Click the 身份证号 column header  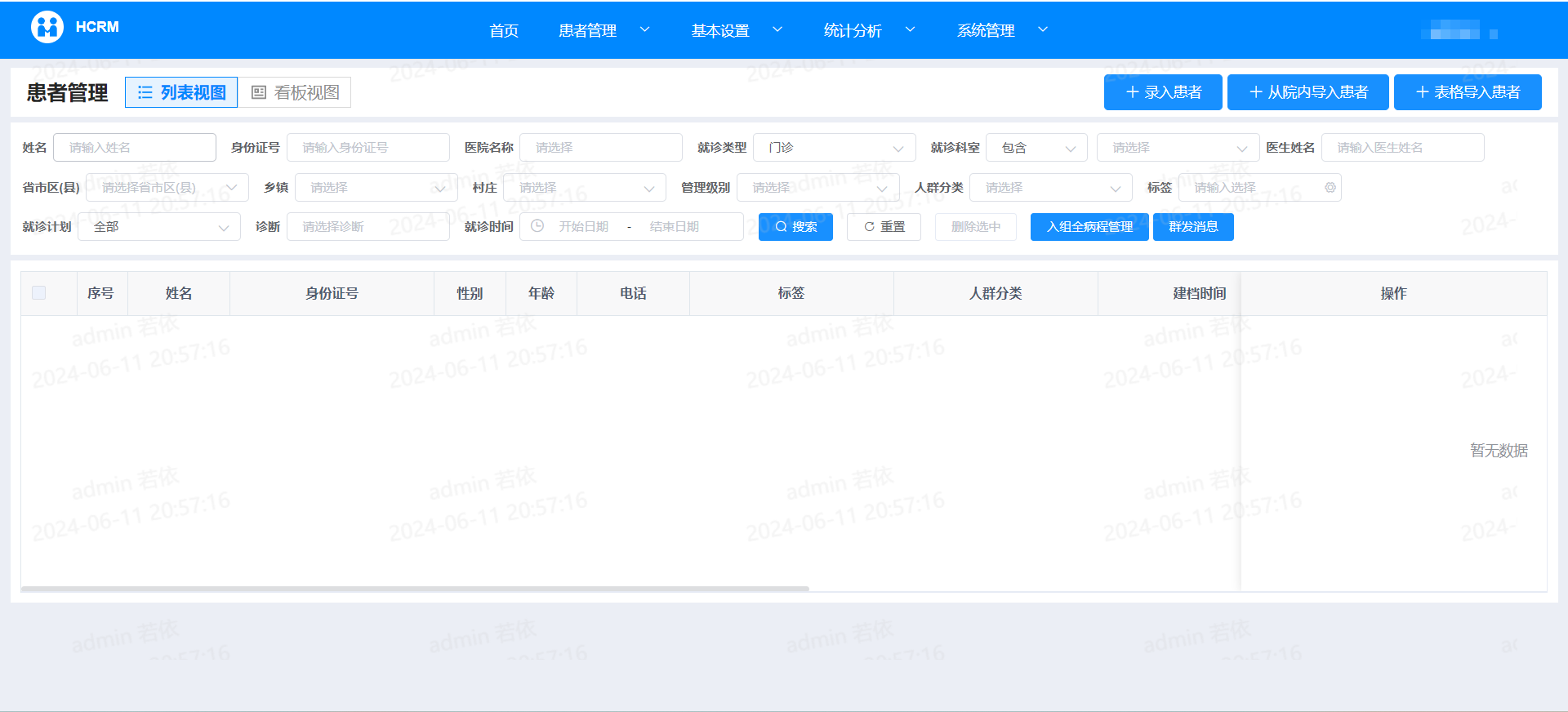pyautogui.click(x=332, y=293)
